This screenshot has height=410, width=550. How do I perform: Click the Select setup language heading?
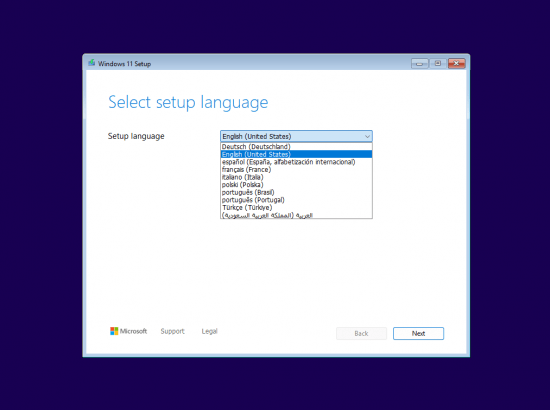pos(188,102)
